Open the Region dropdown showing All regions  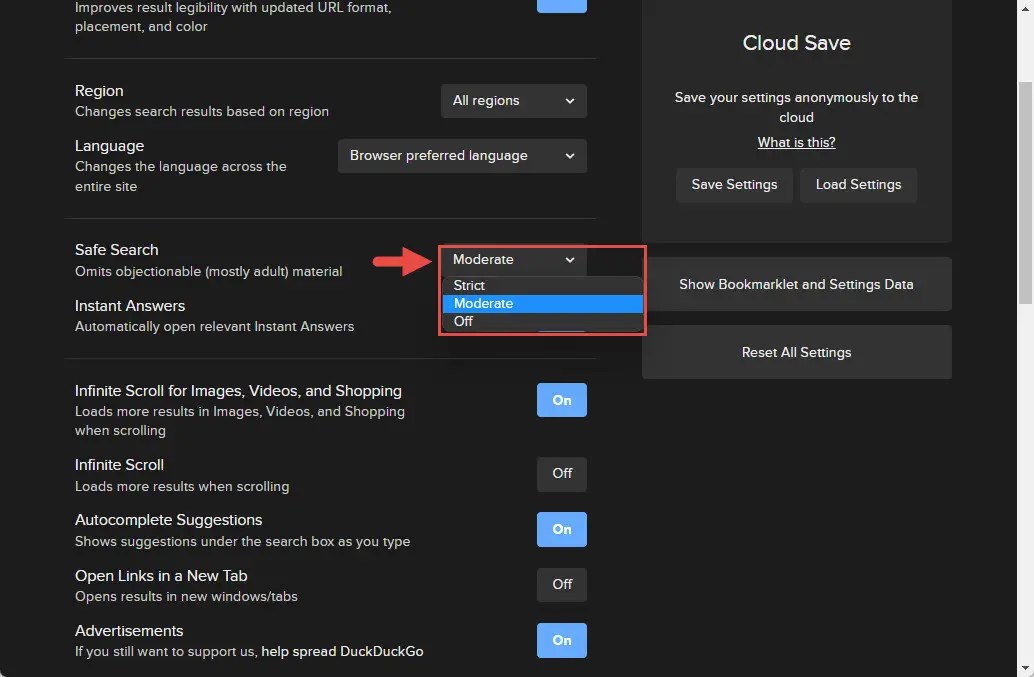point(513,100)
